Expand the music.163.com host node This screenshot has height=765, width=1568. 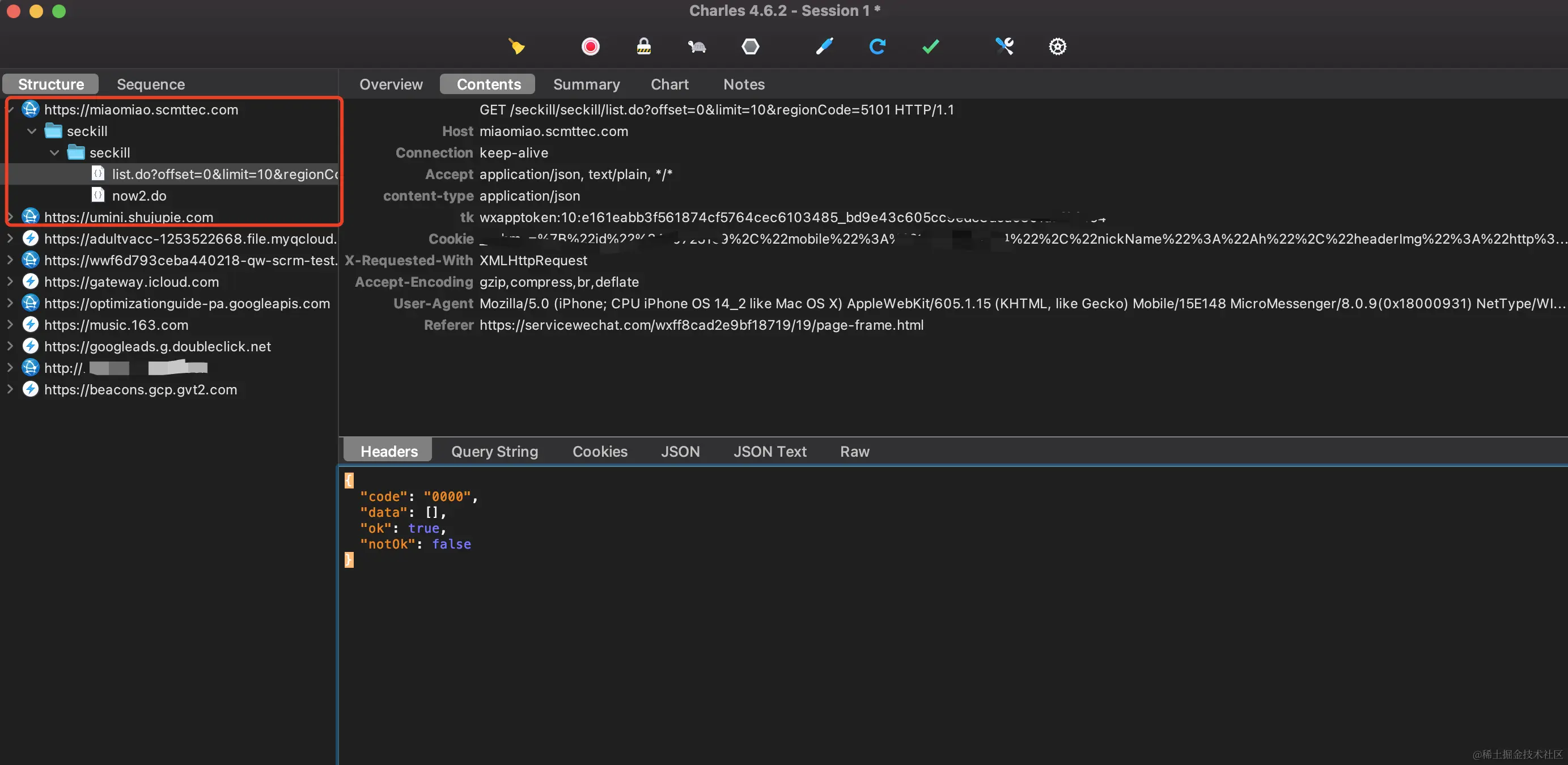click(x=10, y=324)
